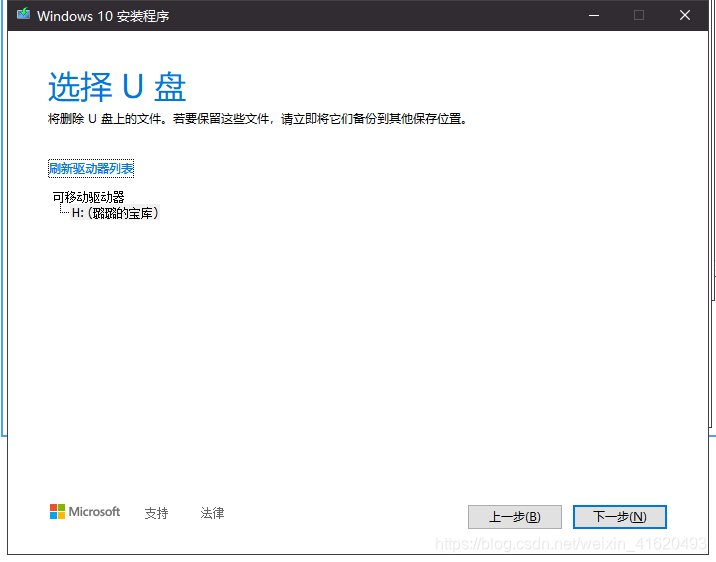Screen dimensions: 716x562
Task: Click the 刷新驱动器列表 refresh link
Action: pos(91,168)
